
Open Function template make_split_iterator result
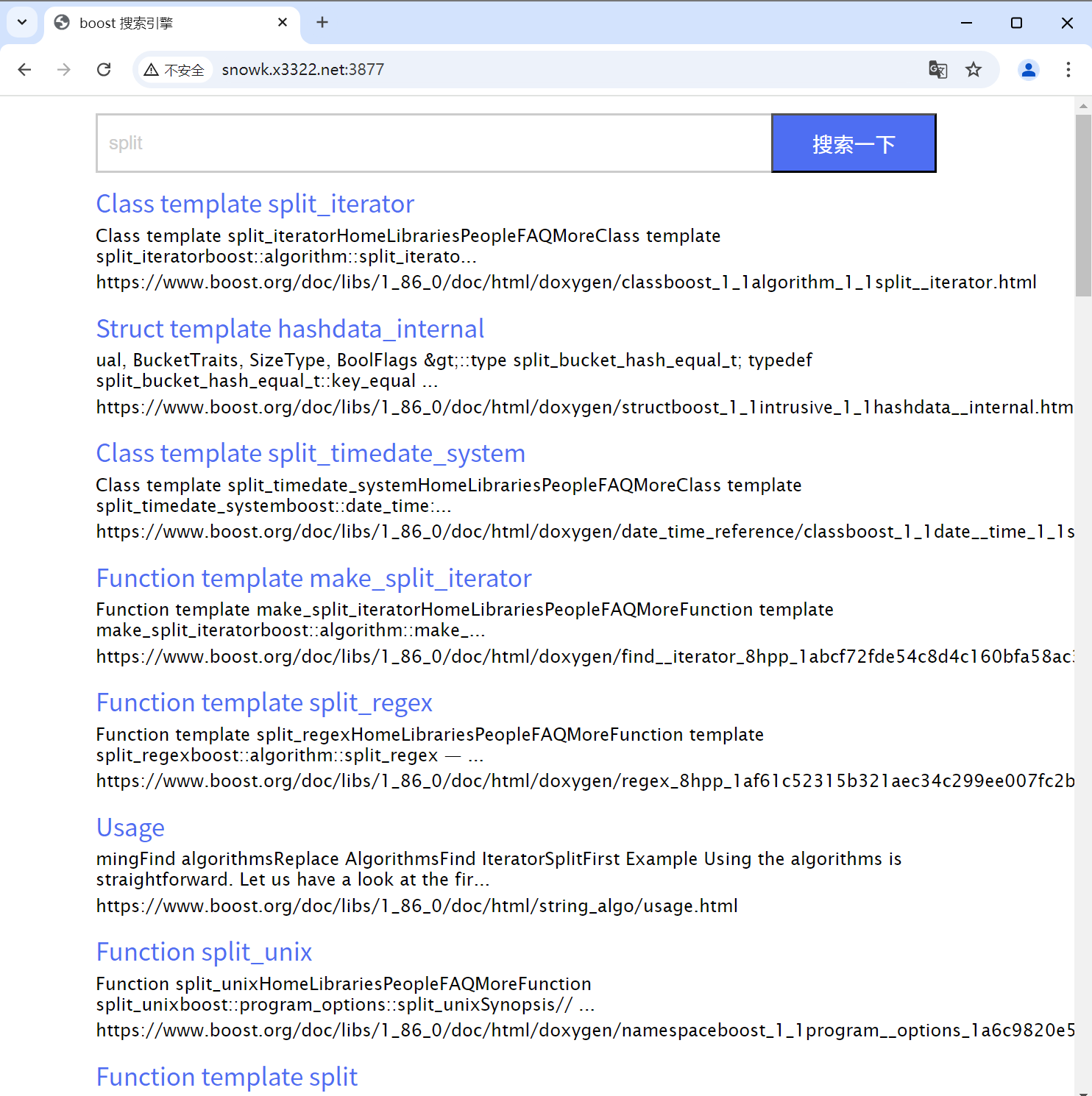(x=313, y=578)
